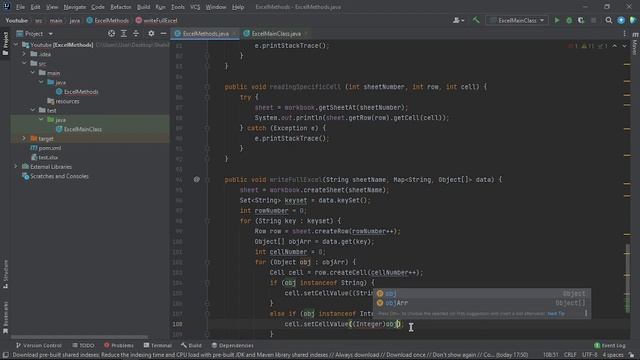Select resources folder in project tree
Image resolution: width=640 pixels, height=360 pixels.
point(63,101)
